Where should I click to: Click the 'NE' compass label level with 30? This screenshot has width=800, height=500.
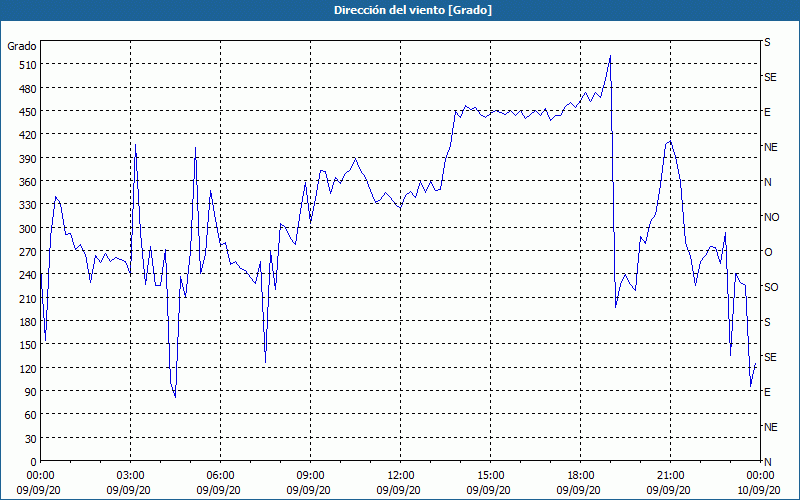click(x=770, y=427)
